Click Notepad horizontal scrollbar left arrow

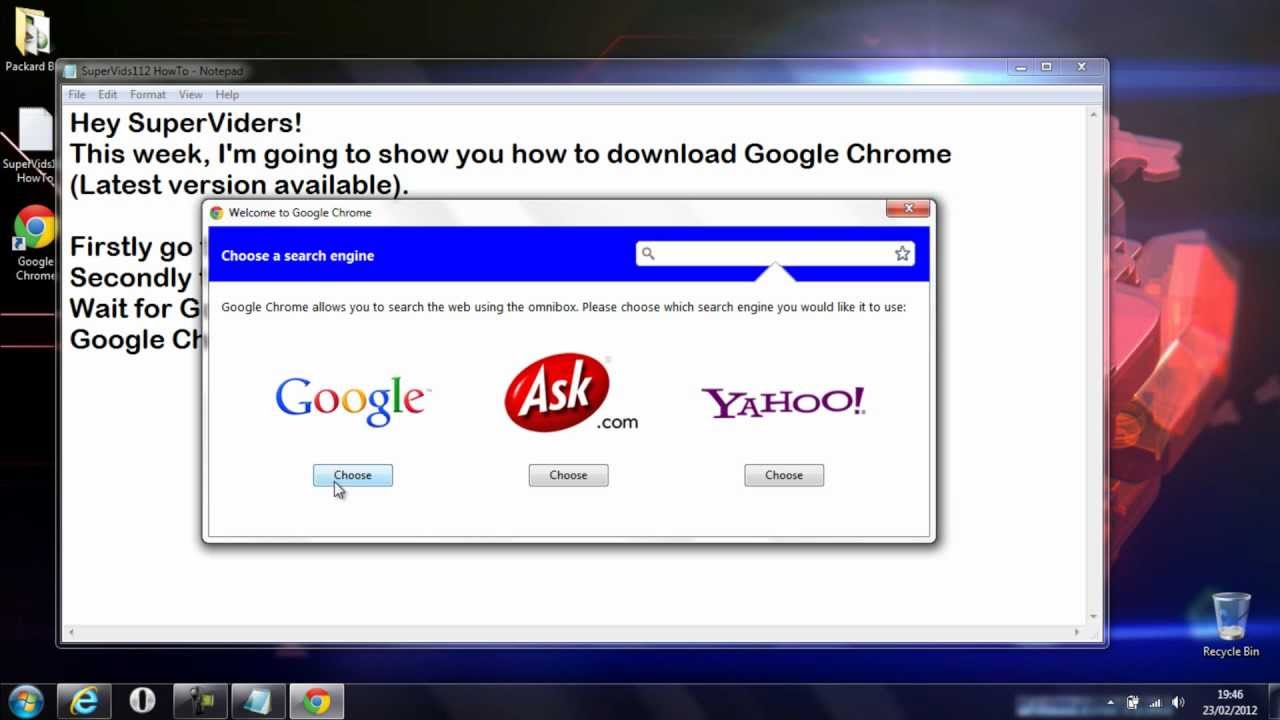[x=70, y=632]
